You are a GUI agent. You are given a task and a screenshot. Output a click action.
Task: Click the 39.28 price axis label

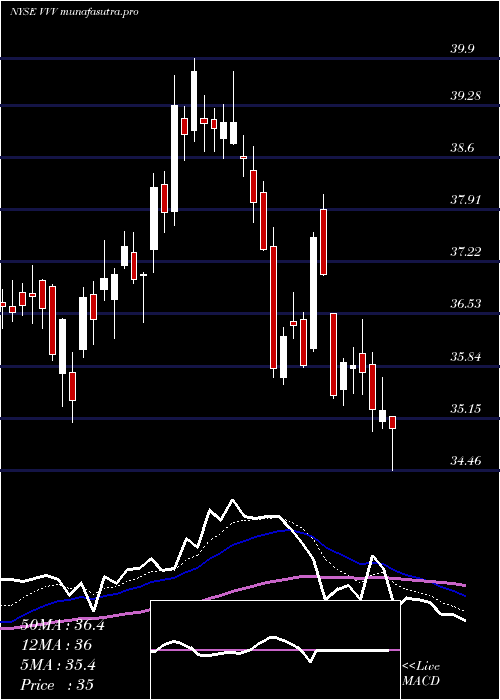pyautogui.click(x=465, y=96)
